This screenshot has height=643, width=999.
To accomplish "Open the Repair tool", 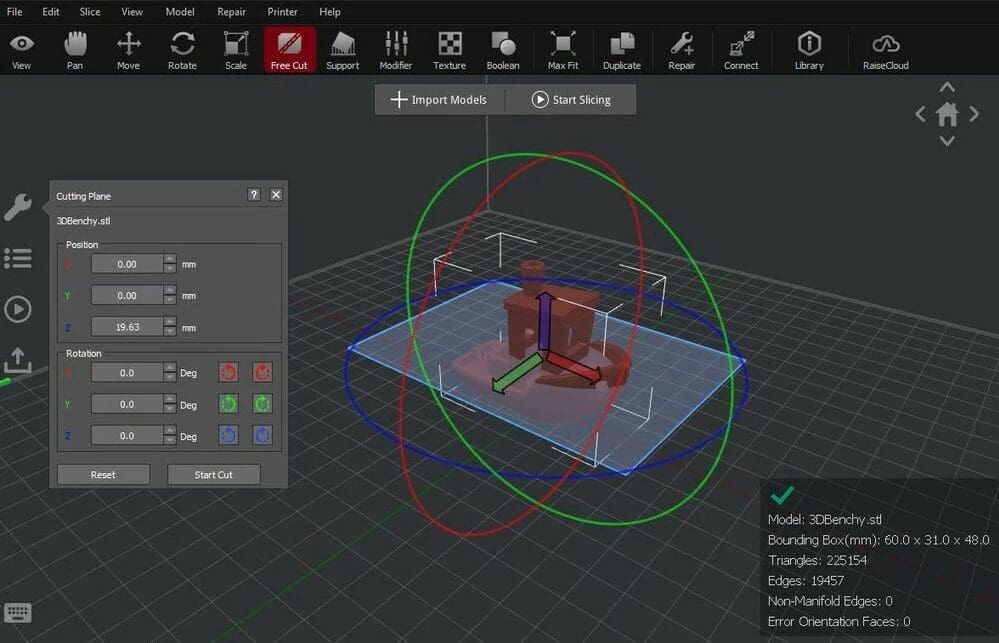I will click(682, 49).
